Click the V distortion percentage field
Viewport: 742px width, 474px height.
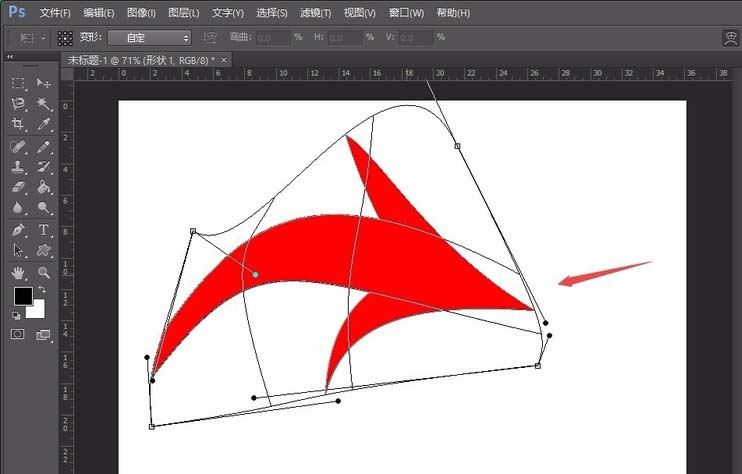[416, 38]
